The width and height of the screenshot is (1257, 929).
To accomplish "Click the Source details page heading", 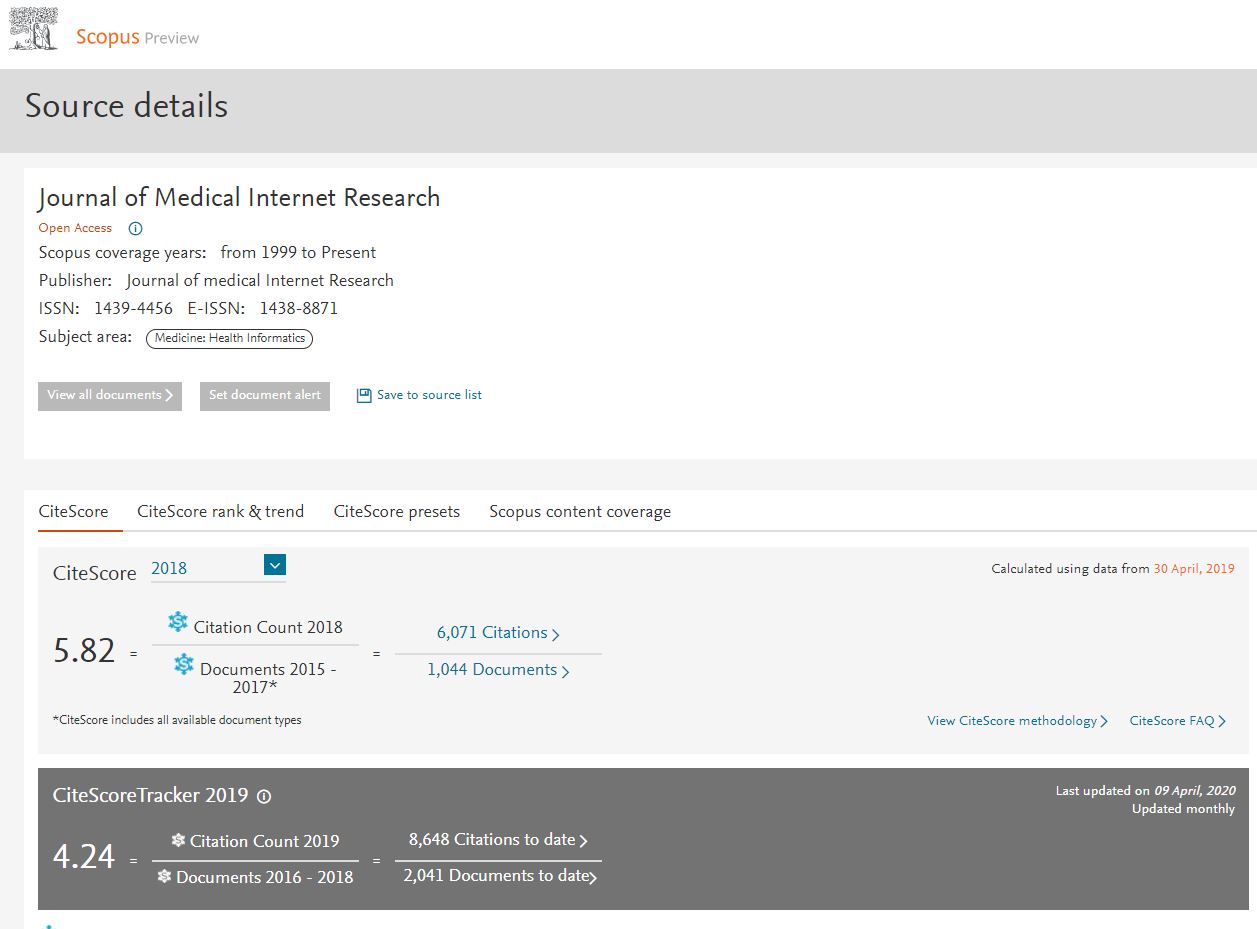I will click(127, 106).
